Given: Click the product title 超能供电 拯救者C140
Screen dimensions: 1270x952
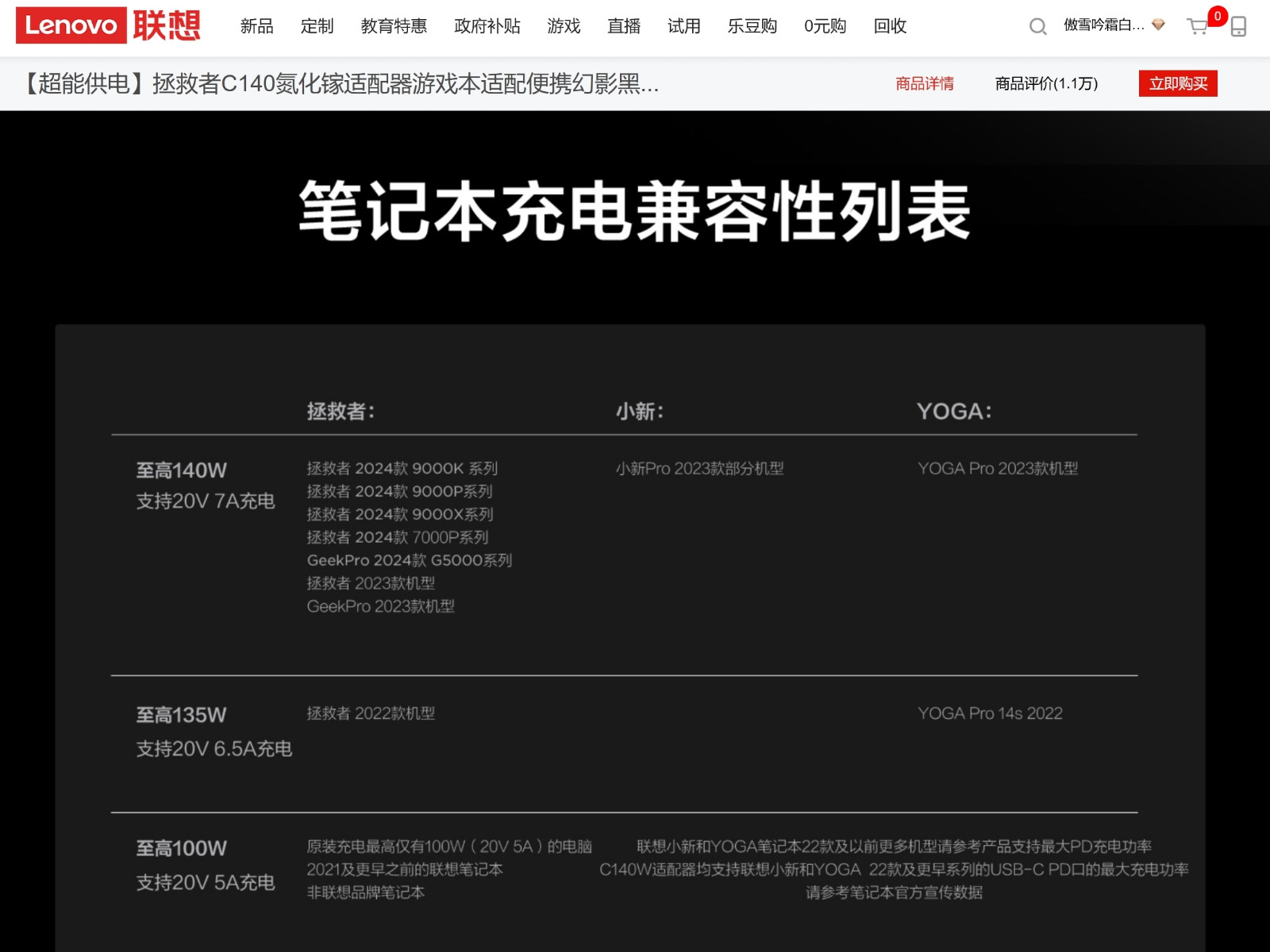Looking at the screenshot, I should (x=340, y=83).
